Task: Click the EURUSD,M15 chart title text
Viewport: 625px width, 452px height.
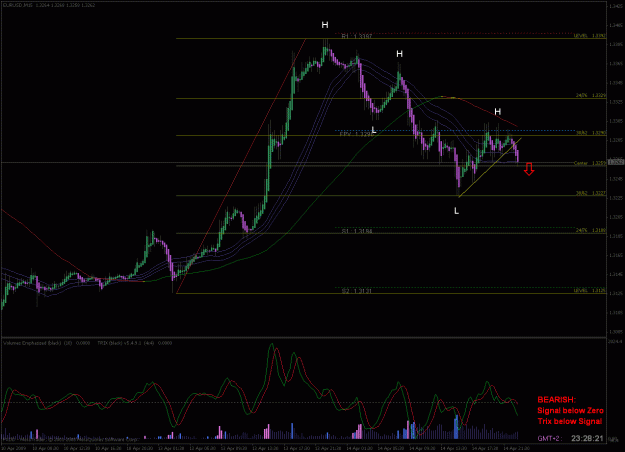Action: [x=49, y=6]
